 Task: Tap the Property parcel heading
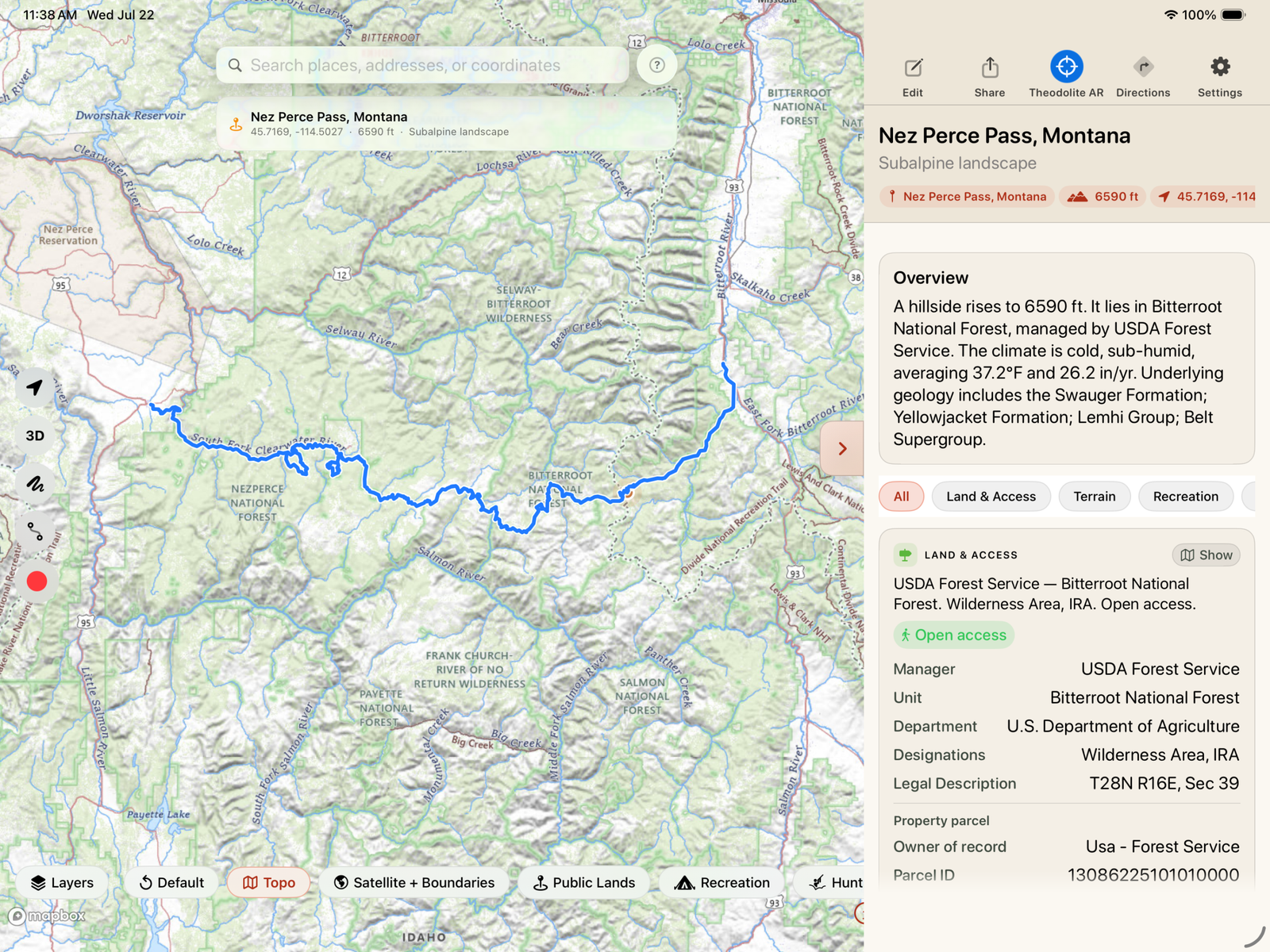click(941, 820)
